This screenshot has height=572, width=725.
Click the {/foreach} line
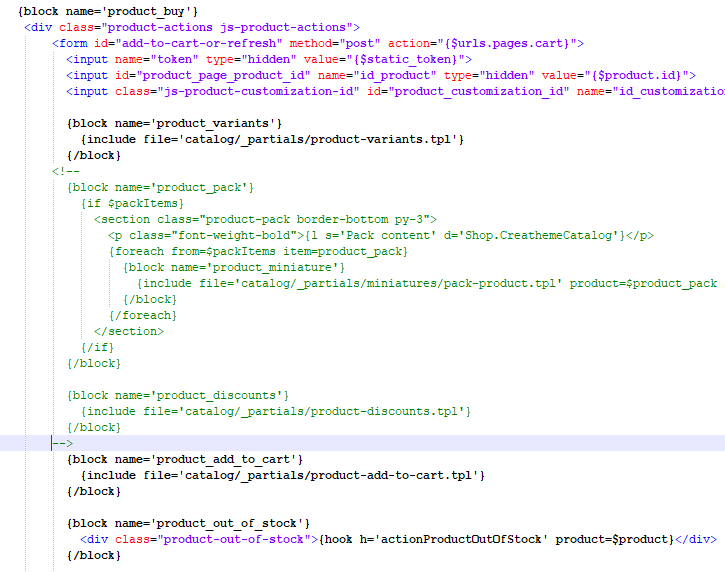click(143, 315)
